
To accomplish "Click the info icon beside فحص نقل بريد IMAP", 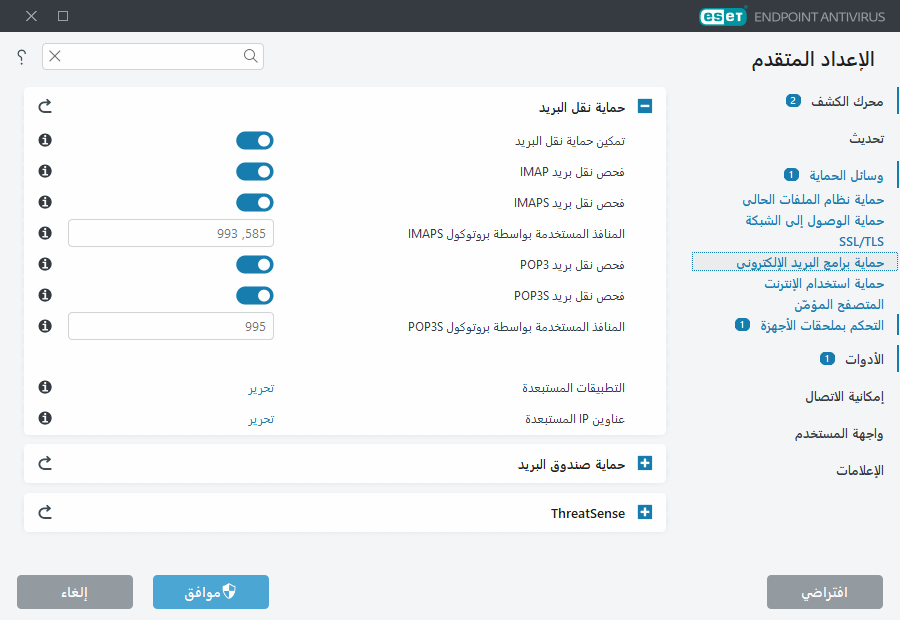I will click(x=43, y=171).
